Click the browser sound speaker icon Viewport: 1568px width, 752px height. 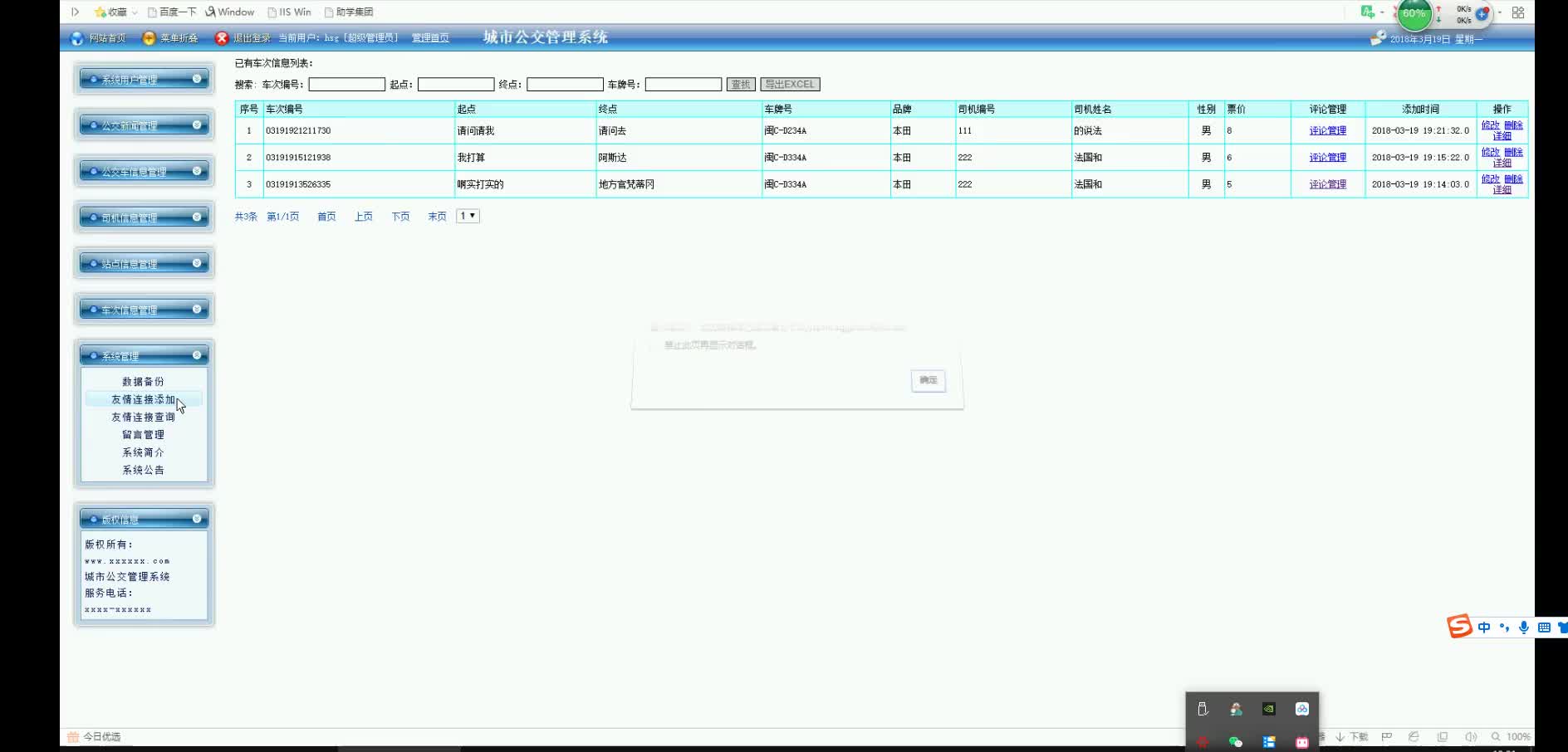coord(1471,736)
